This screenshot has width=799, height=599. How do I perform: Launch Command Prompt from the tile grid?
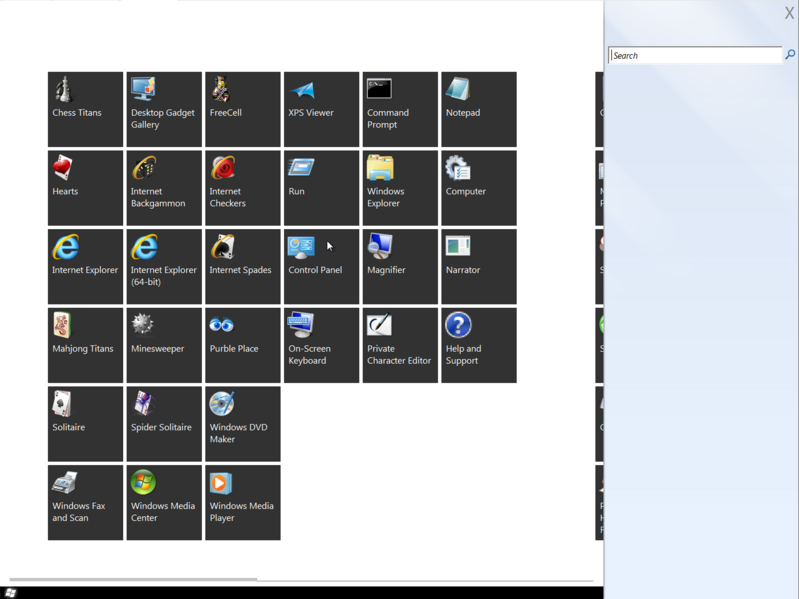(400, 110)
